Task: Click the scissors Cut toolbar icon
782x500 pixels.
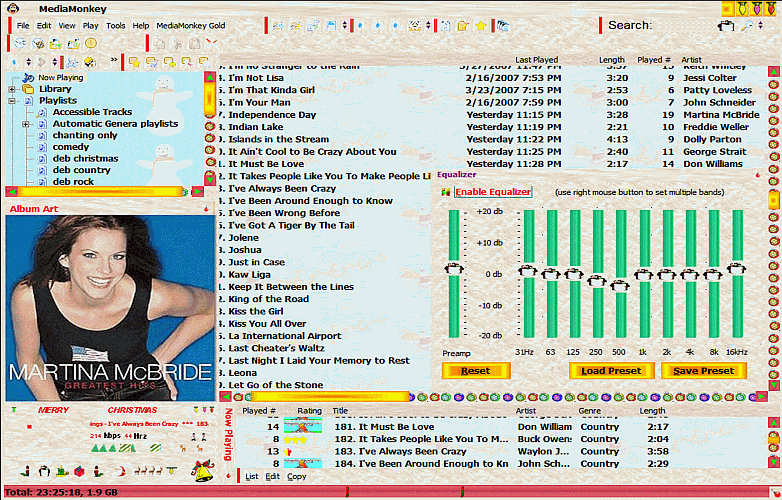Action: (x=177, y=44)
